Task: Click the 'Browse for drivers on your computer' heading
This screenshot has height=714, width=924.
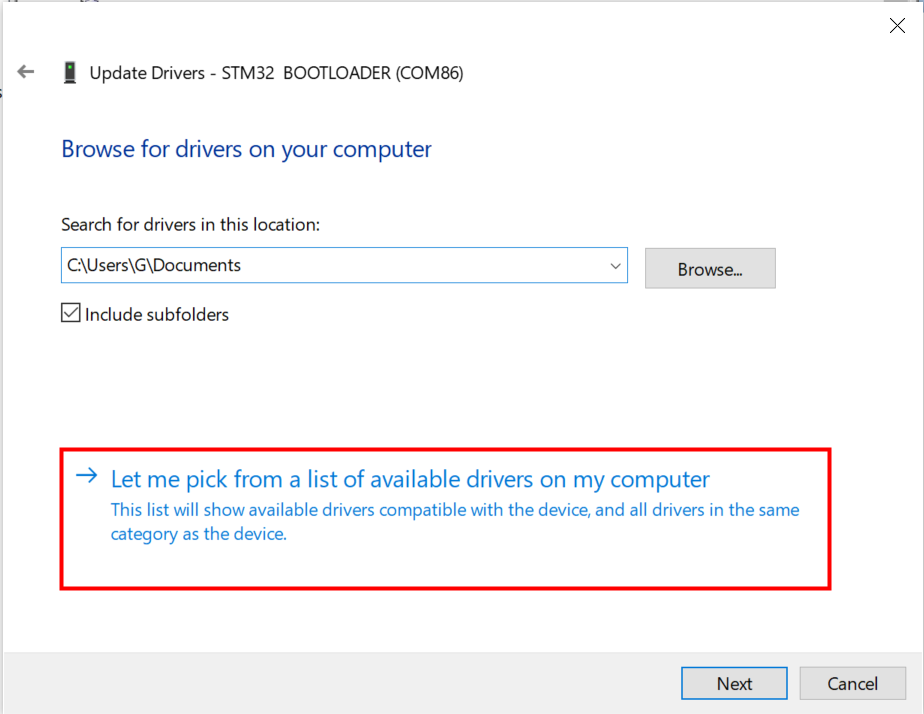Action: (x=246, y=150)
